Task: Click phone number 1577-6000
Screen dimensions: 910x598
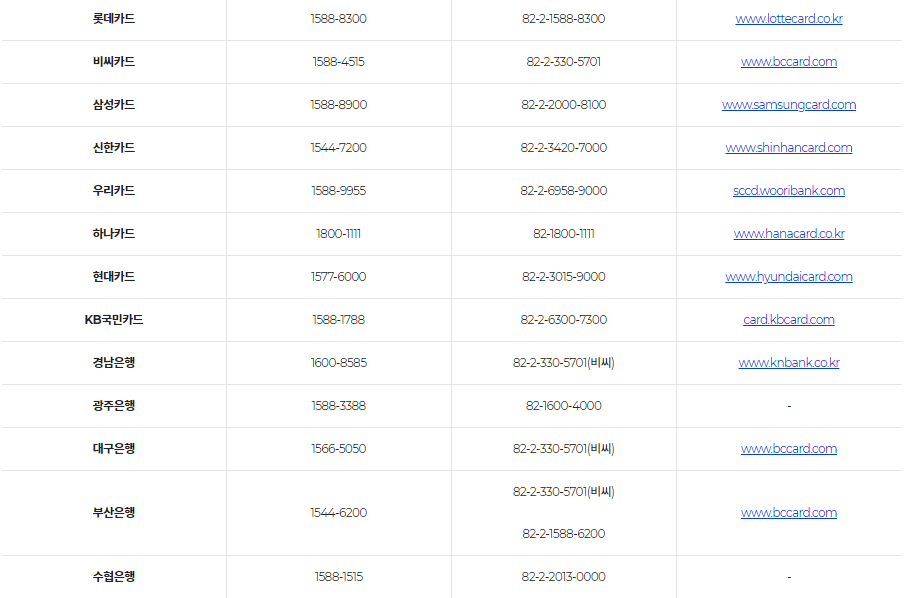Action: (338, 276)
